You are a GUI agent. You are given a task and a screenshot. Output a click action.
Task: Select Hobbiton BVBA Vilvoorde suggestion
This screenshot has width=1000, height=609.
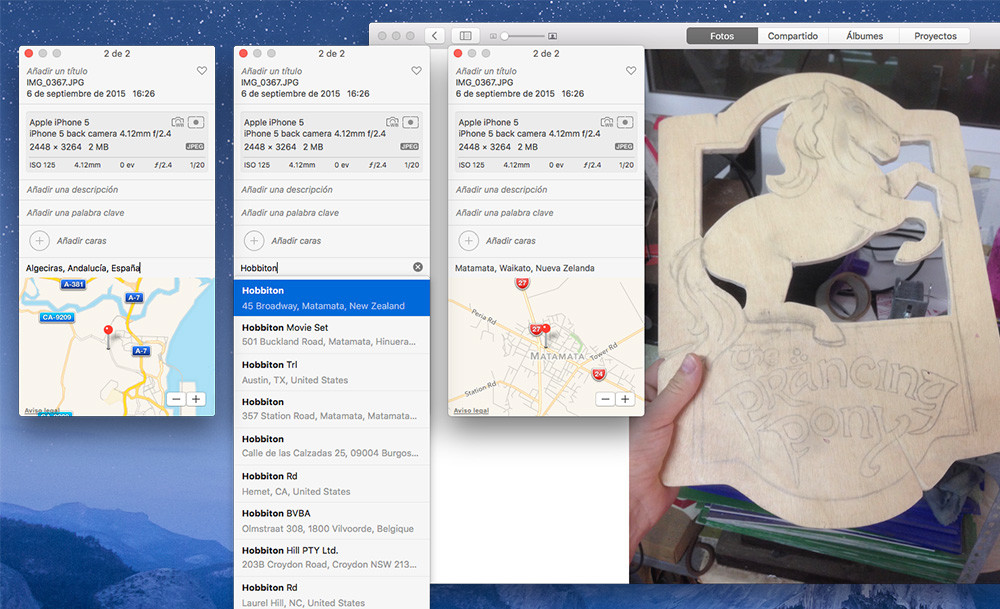(x=332, y=520)
